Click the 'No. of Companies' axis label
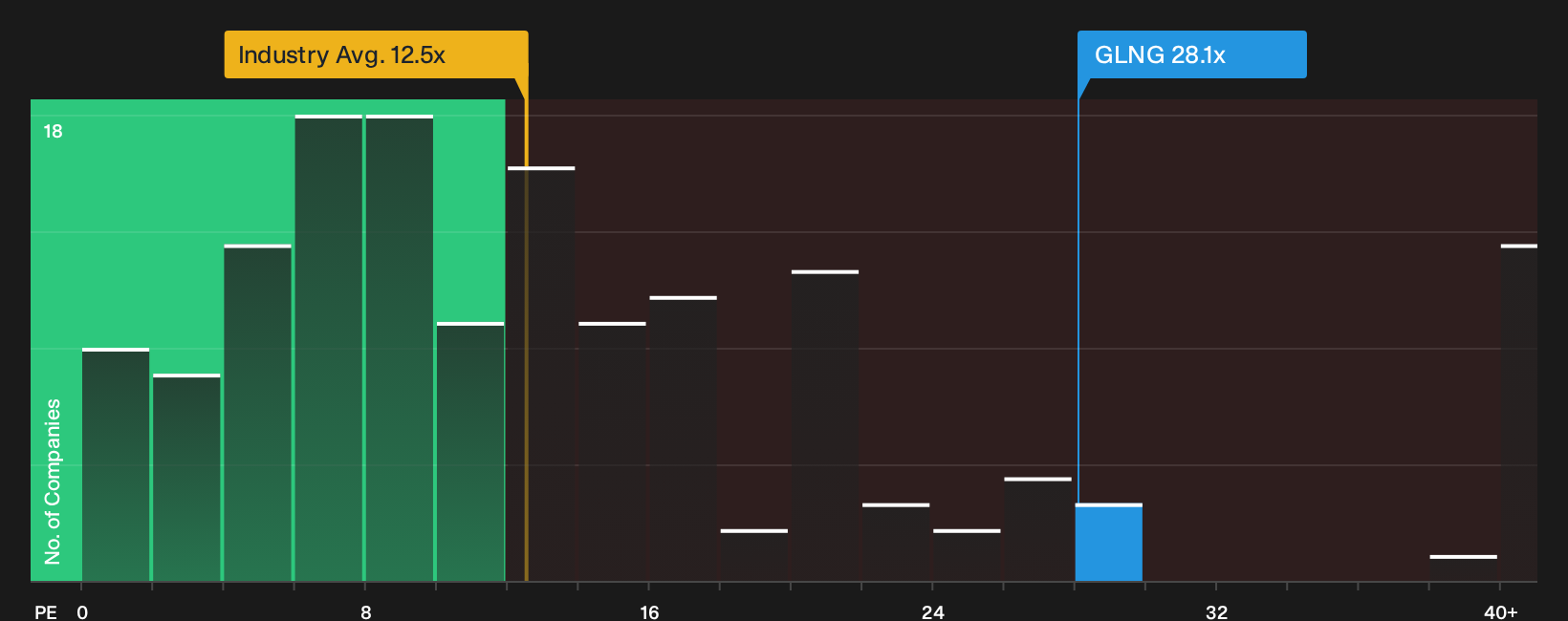This screenshot has height=621, width=1568. pyautogui.click(x=53, y=481)
